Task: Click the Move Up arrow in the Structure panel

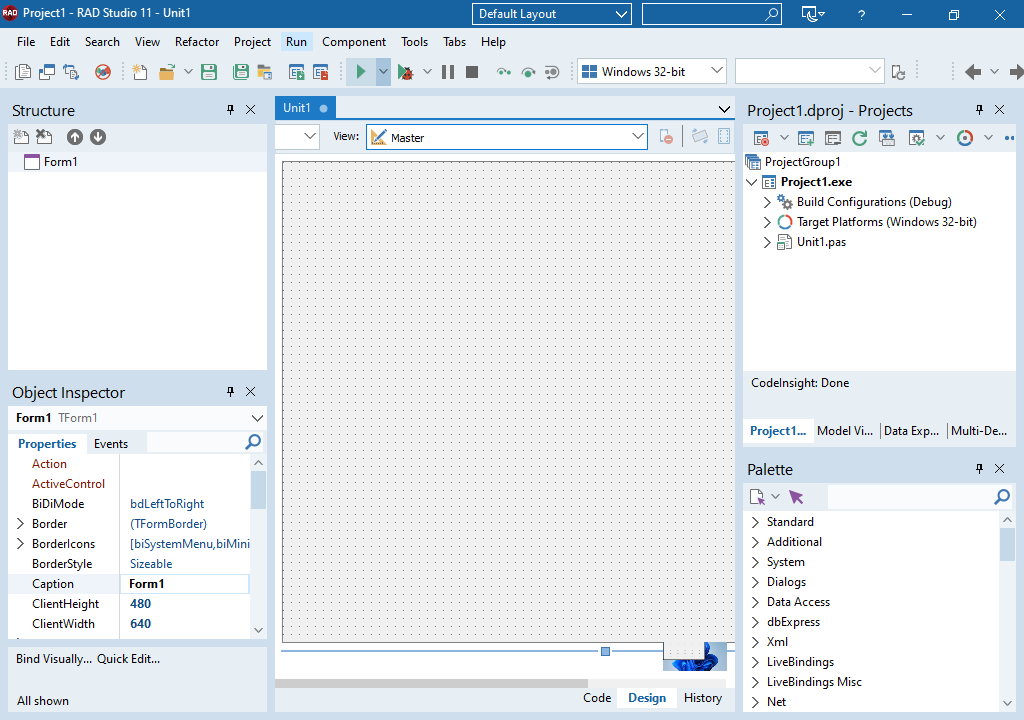Action: pos(75,137)
